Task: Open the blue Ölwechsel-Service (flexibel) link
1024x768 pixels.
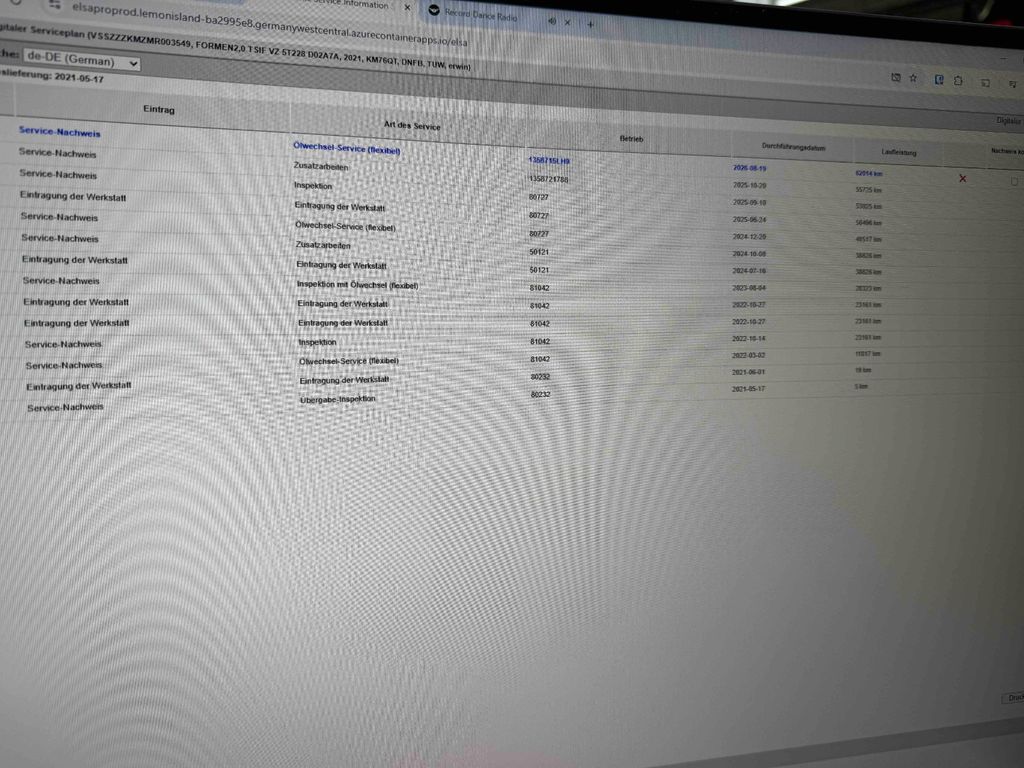Action: pyautogui.click(x=347, y=148)
